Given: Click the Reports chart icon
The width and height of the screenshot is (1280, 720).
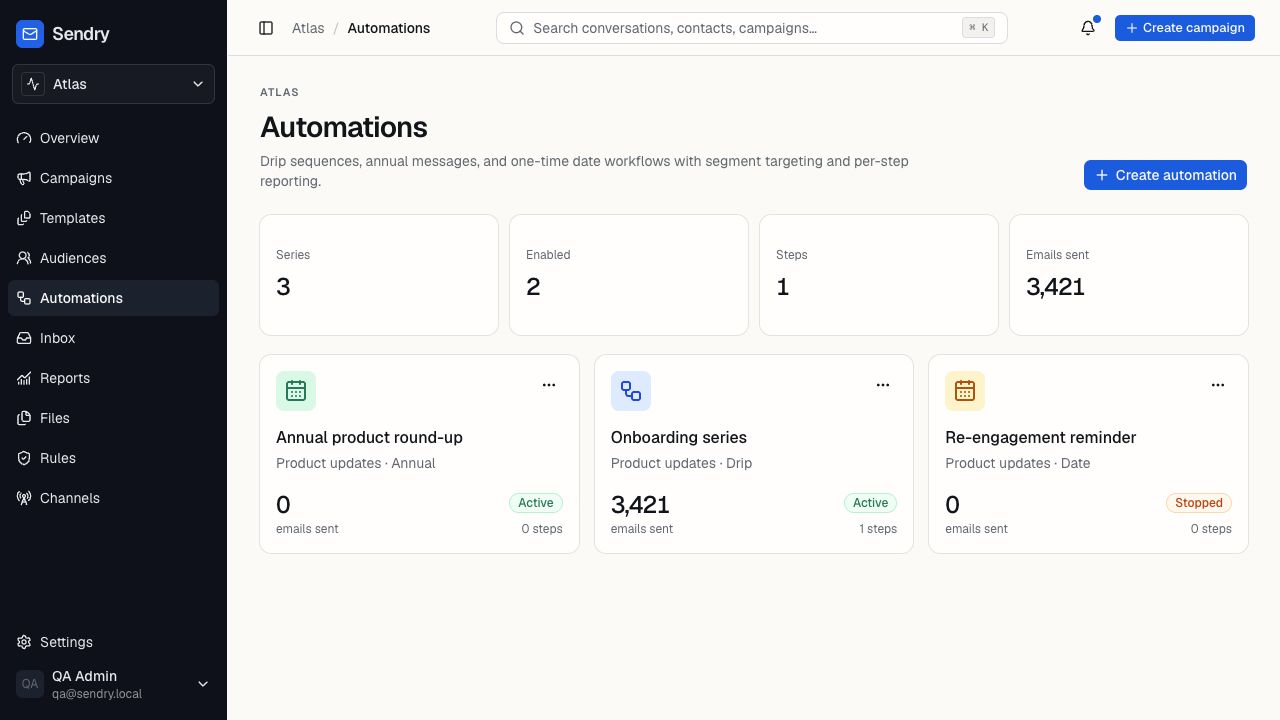Looking at the screenshot, I should coord(24,378).
